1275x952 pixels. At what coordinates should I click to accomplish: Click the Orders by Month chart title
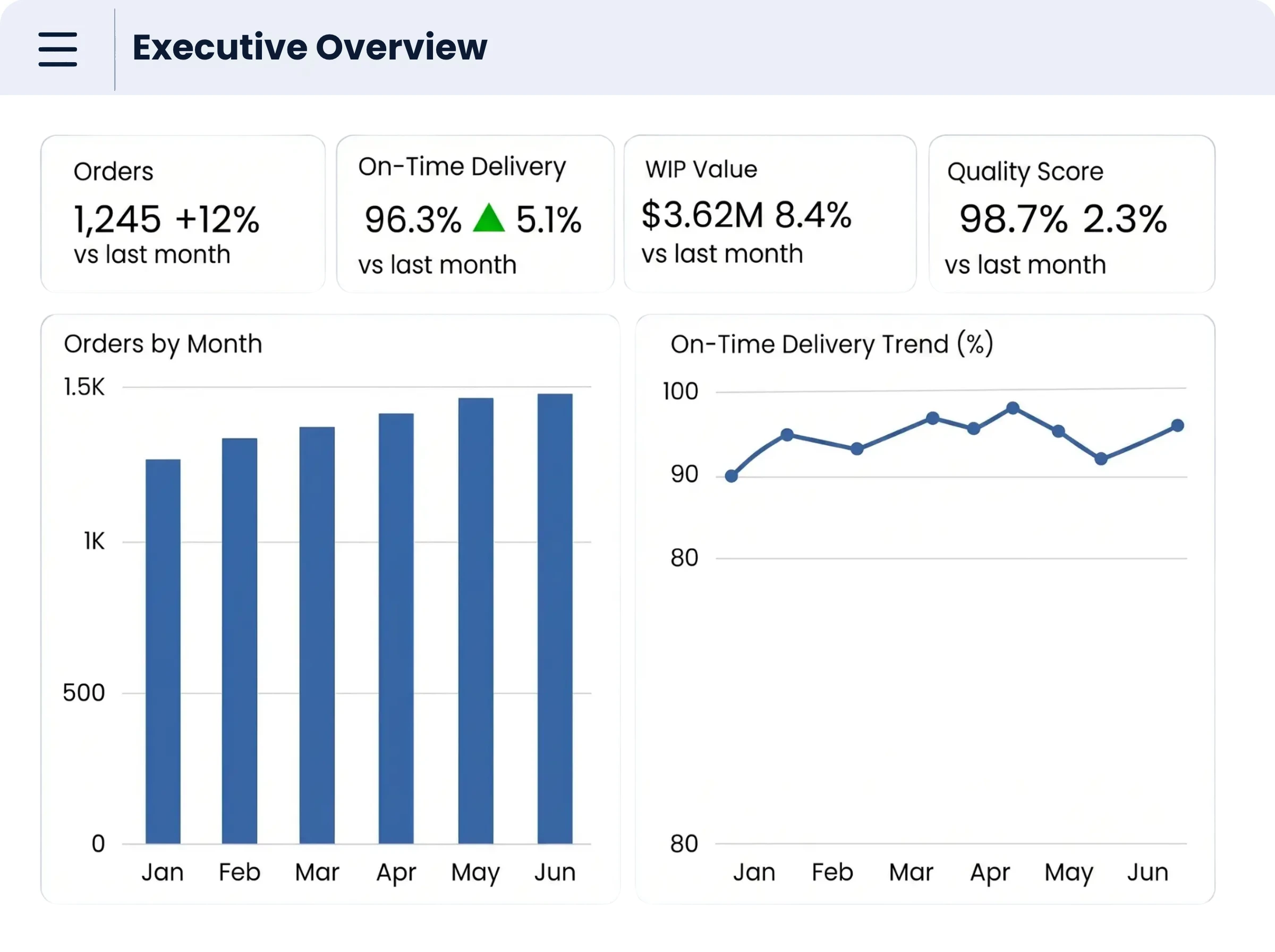point(163,345)
